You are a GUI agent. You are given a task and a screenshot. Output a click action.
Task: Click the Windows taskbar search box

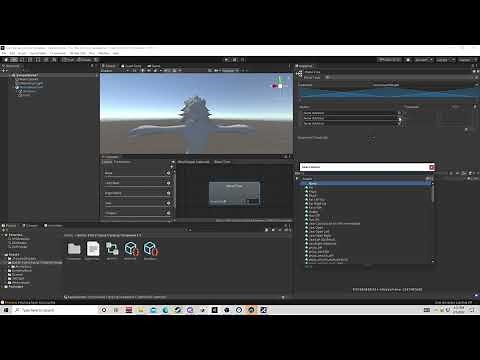(55, 310)
